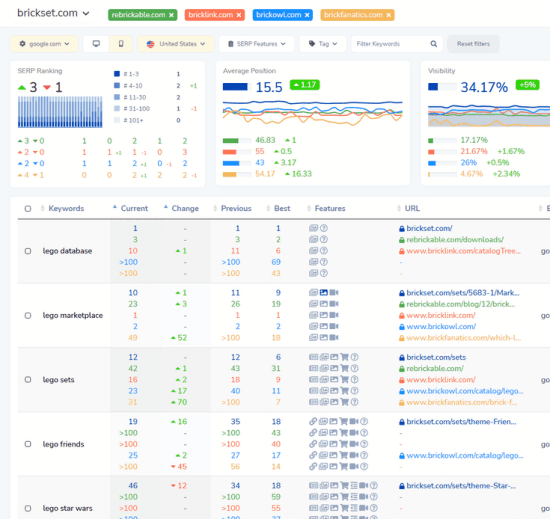550x519 pixels.
Task: Click #1-3 legend color swatch
Action: [117, 74]
